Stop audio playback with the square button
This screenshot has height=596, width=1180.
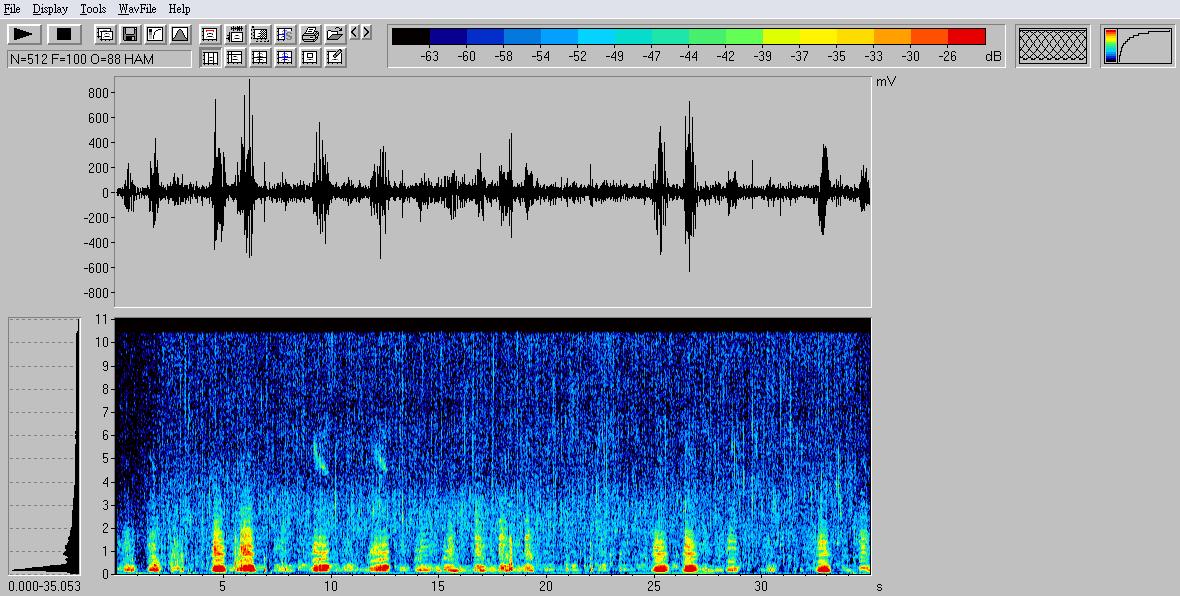click(64, 34)
